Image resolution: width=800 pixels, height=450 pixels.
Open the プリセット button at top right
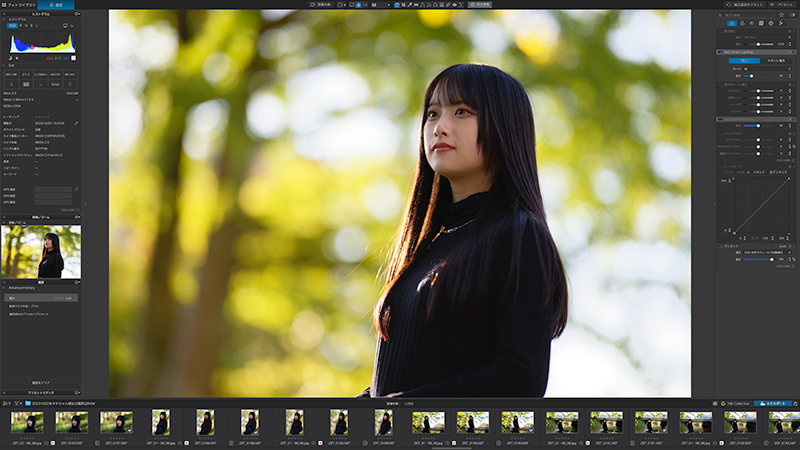[x=783, y=5]
